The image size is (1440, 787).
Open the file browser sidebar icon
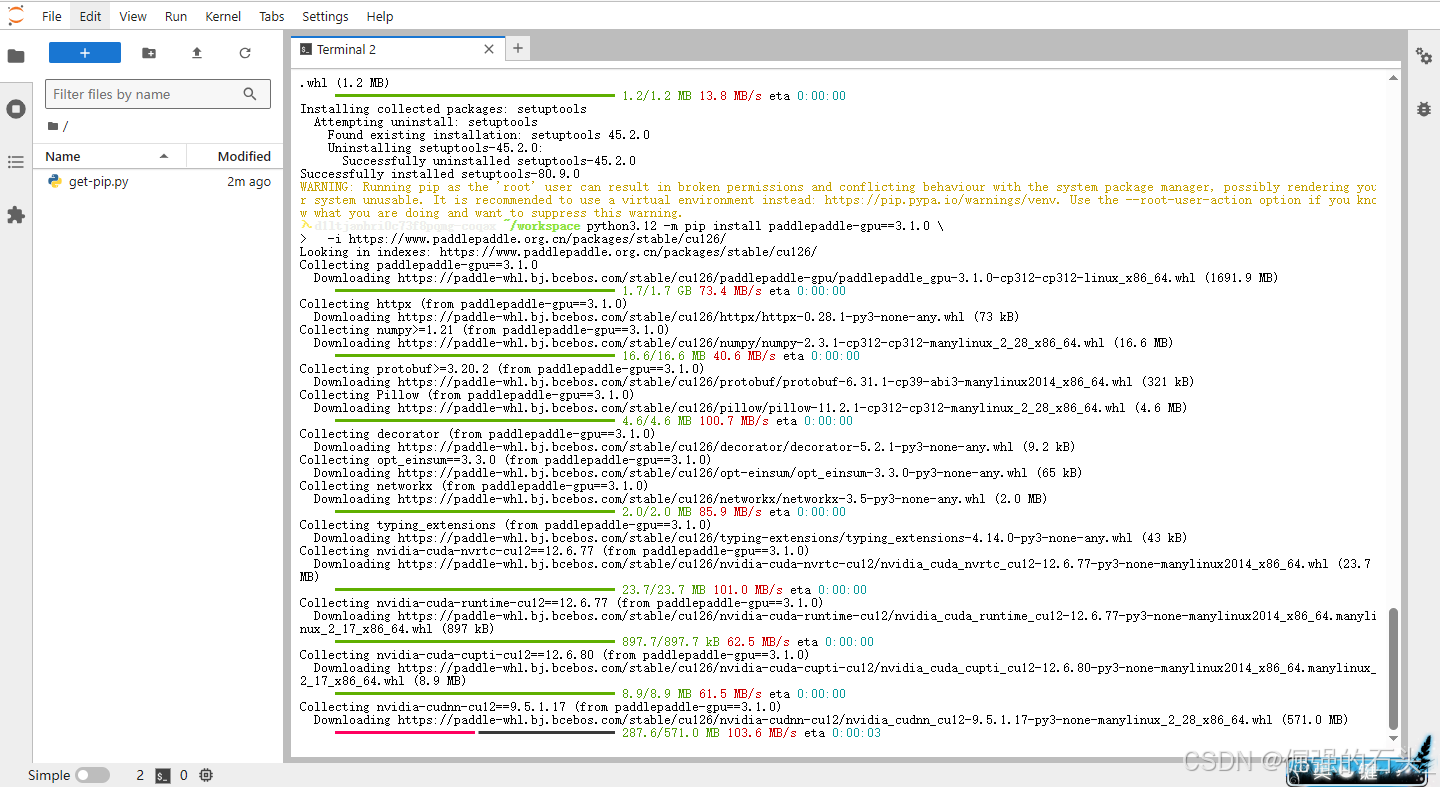[x=16, y=56]
